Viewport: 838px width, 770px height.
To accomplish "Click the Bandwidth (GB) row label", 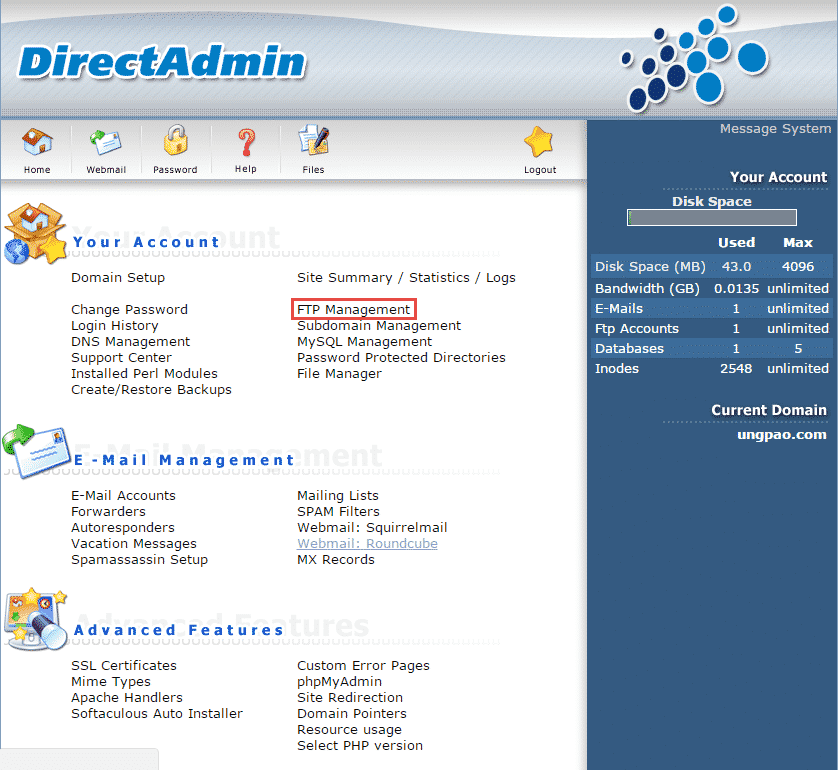I will coord(647,289).
